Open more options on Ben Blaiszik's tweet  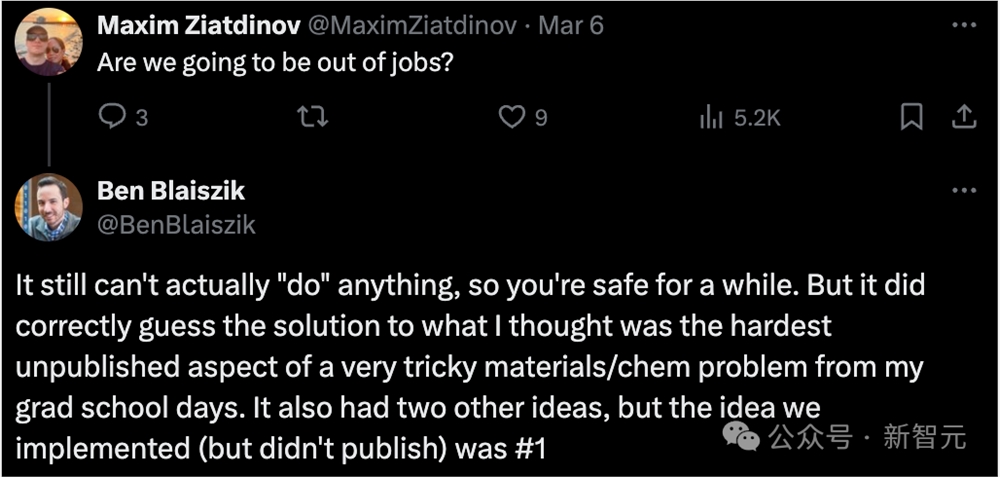click(x=964, y=190)
